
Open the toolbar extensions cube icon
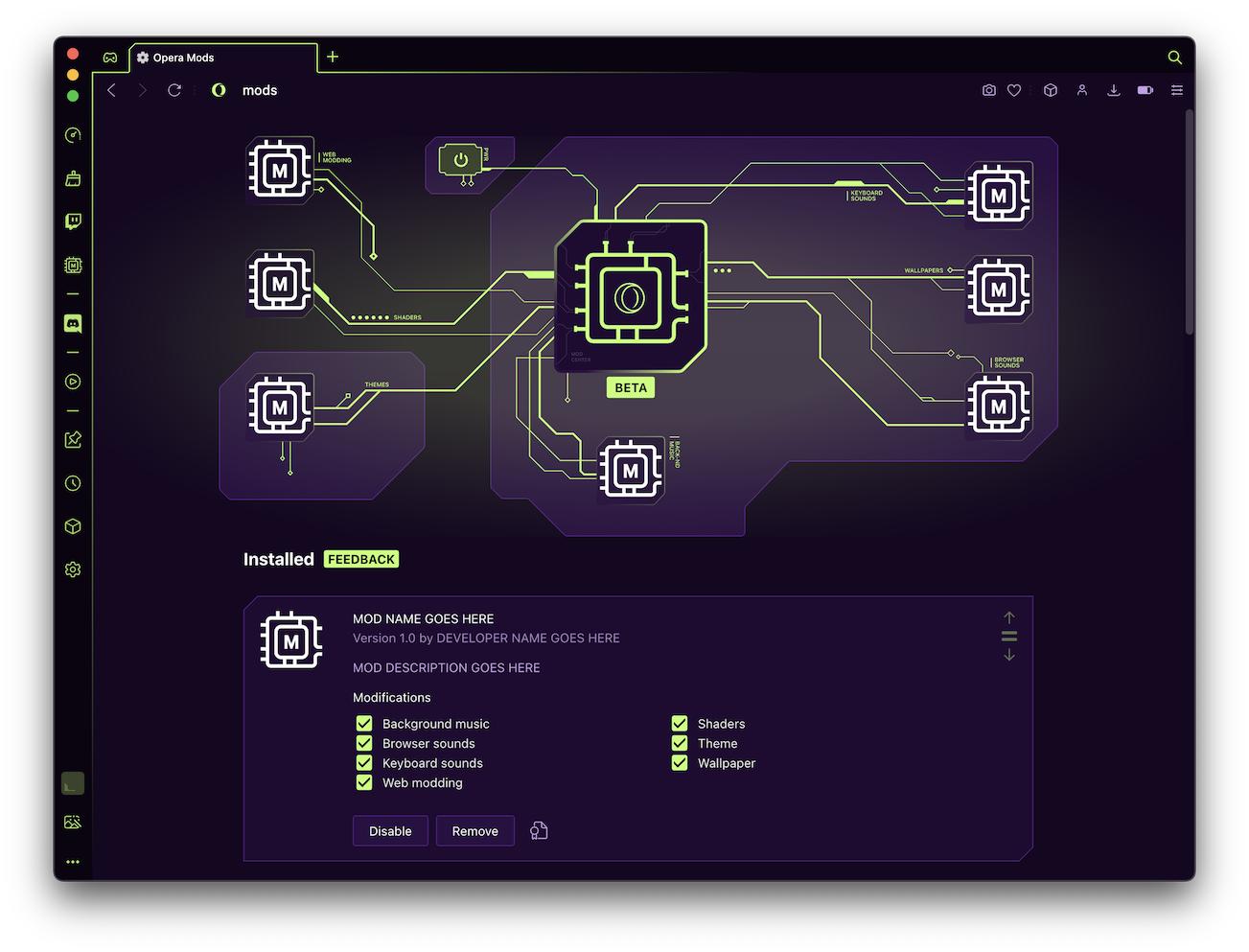point(1051,90)
